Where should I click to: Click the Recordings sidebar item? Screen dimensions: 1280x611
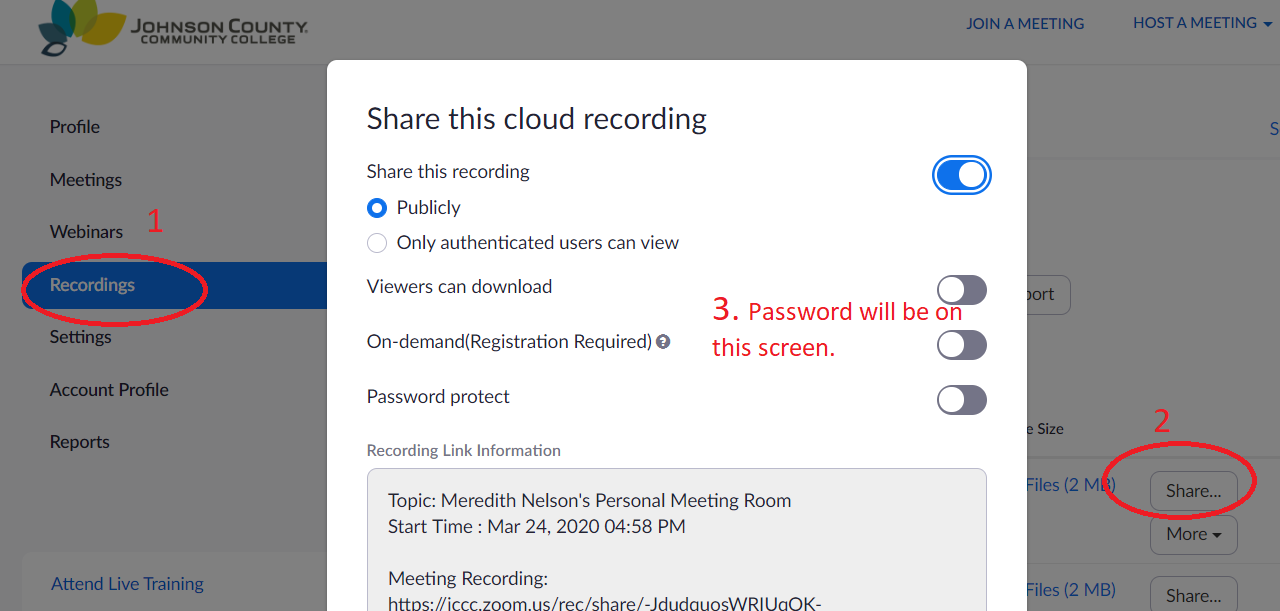[90, 285]
